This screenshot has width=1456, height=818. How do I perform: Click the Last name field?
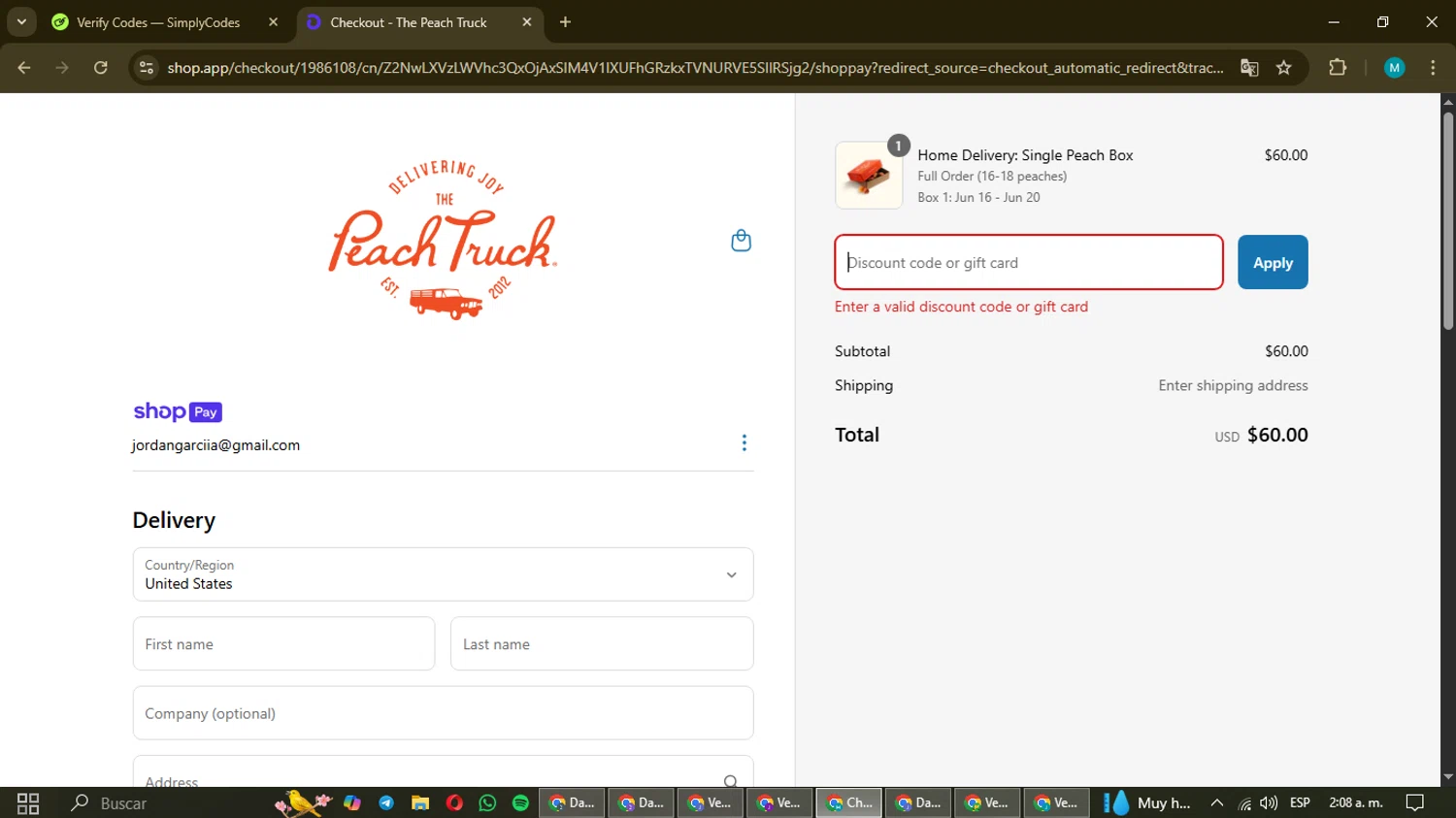point(602,643)
